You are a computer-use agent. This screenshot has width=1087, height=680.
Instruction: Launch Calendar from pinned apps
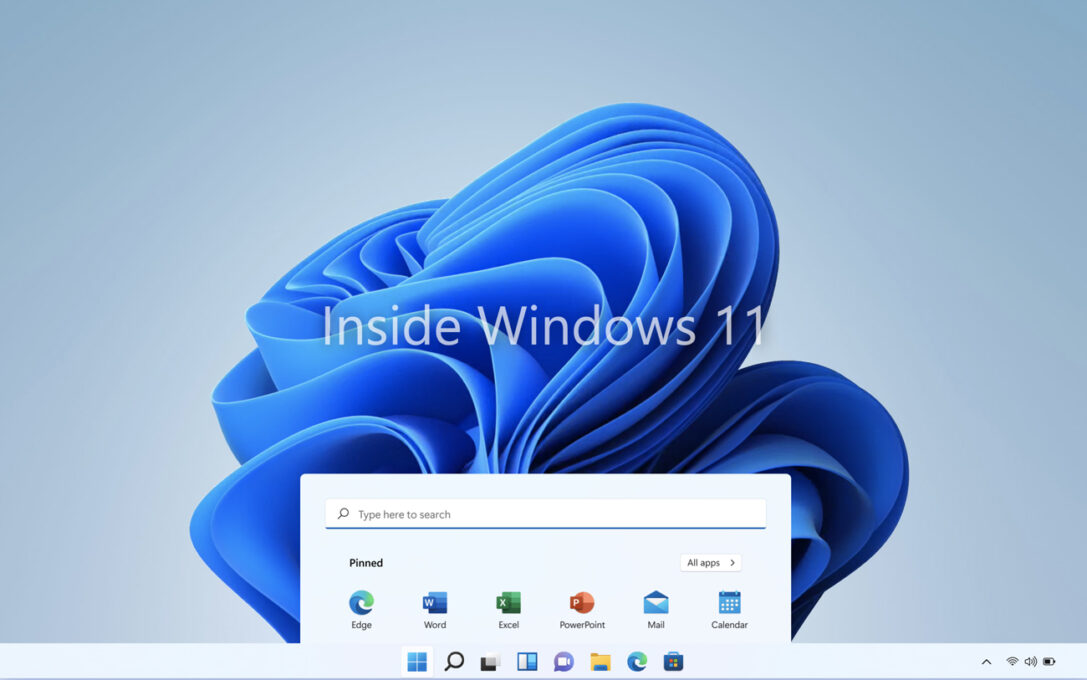729,603
